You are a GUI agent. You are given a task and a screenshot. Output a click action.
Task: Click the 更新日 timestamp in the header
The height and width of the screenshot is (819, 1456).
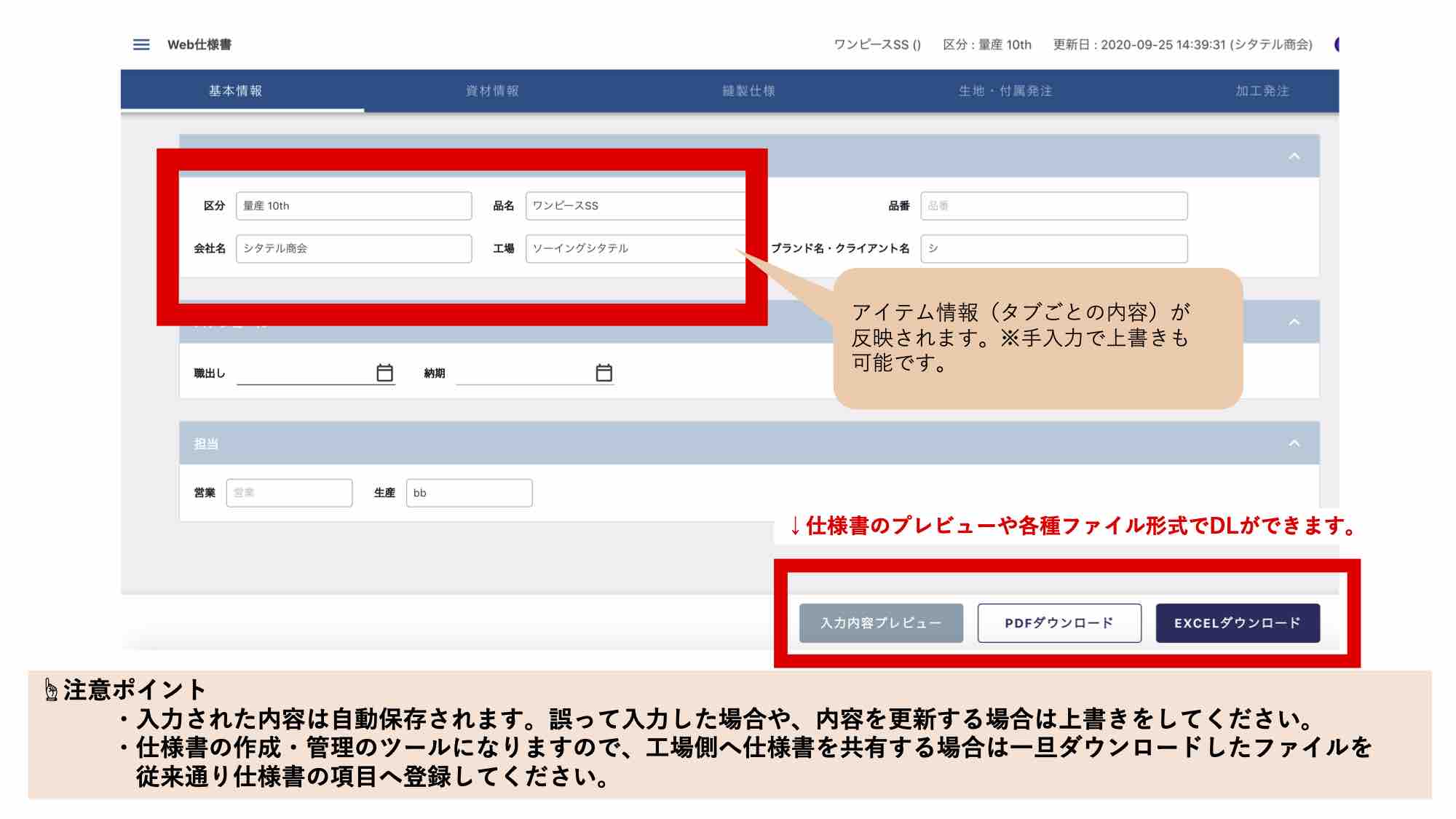(1182, 44)
